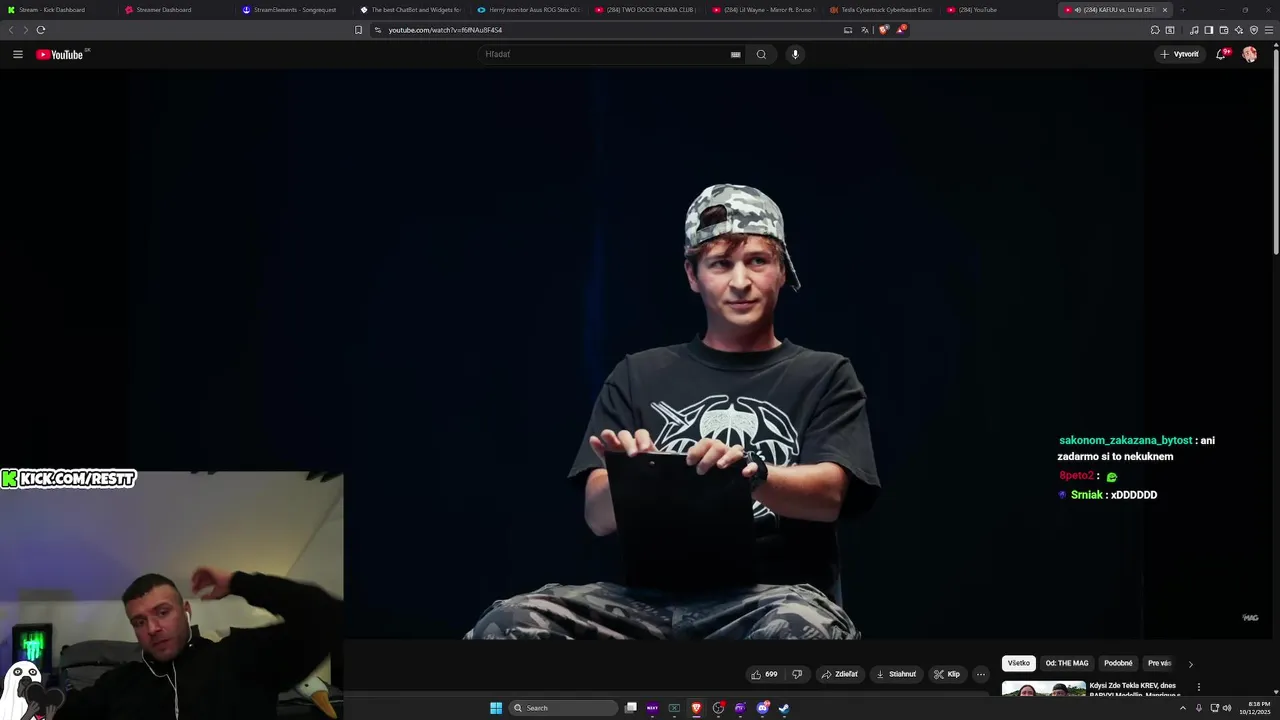Select the Pre vás filter chip
This screenshot has width=1280, height=720.
click(x=1160, y=663)
